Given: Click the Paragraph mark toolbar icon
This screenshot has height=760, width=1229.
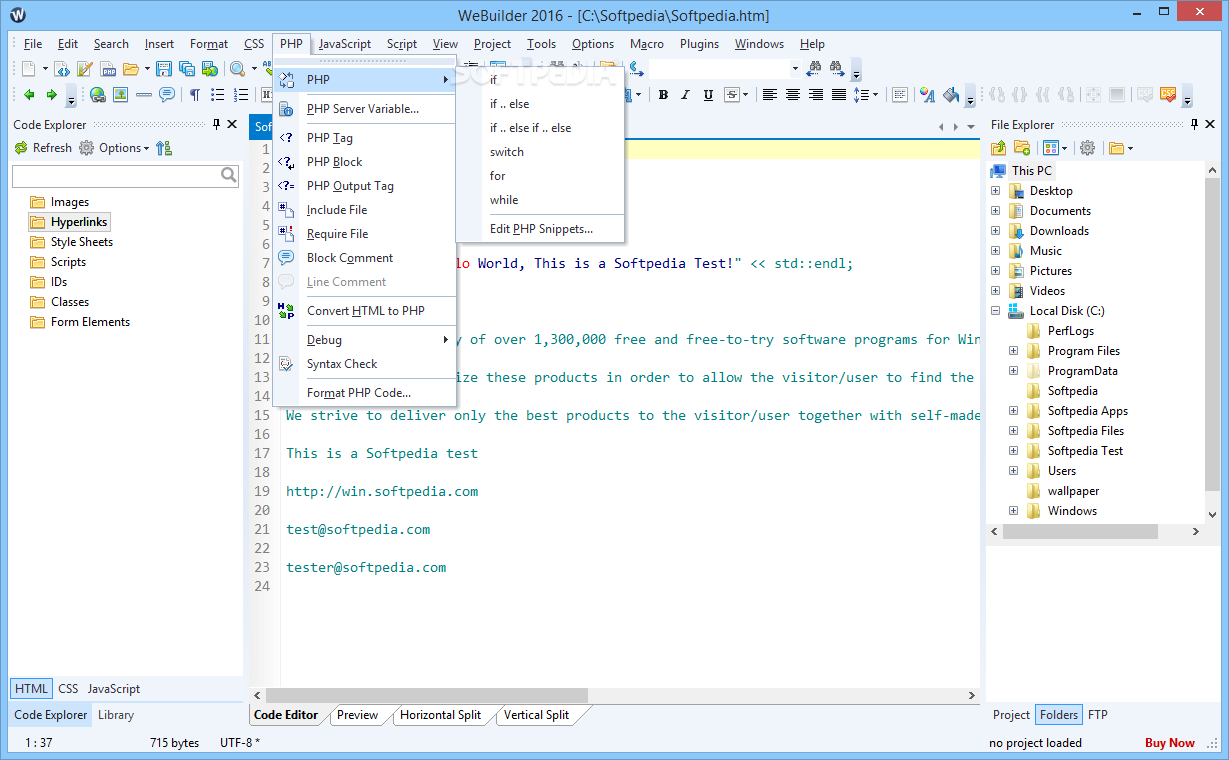Looking at the screenshot, I should click(x=195, y=95).
